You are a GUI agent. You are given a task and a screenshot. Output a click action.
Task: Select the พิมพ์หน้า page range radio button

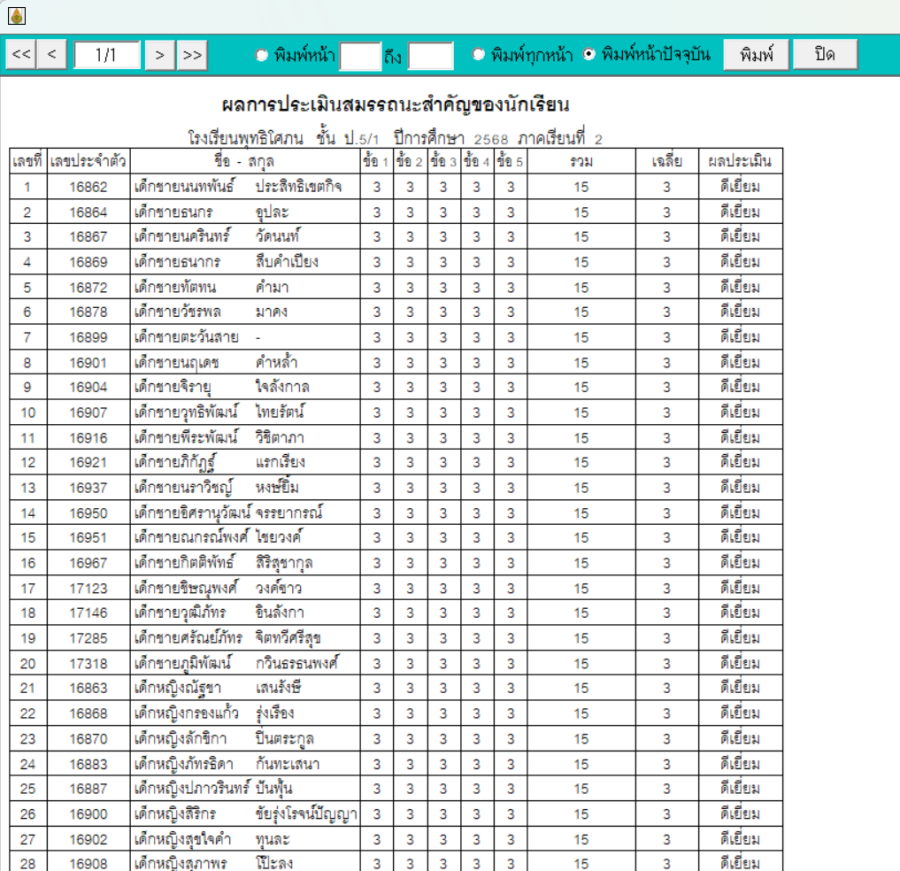tap(263, 55)
